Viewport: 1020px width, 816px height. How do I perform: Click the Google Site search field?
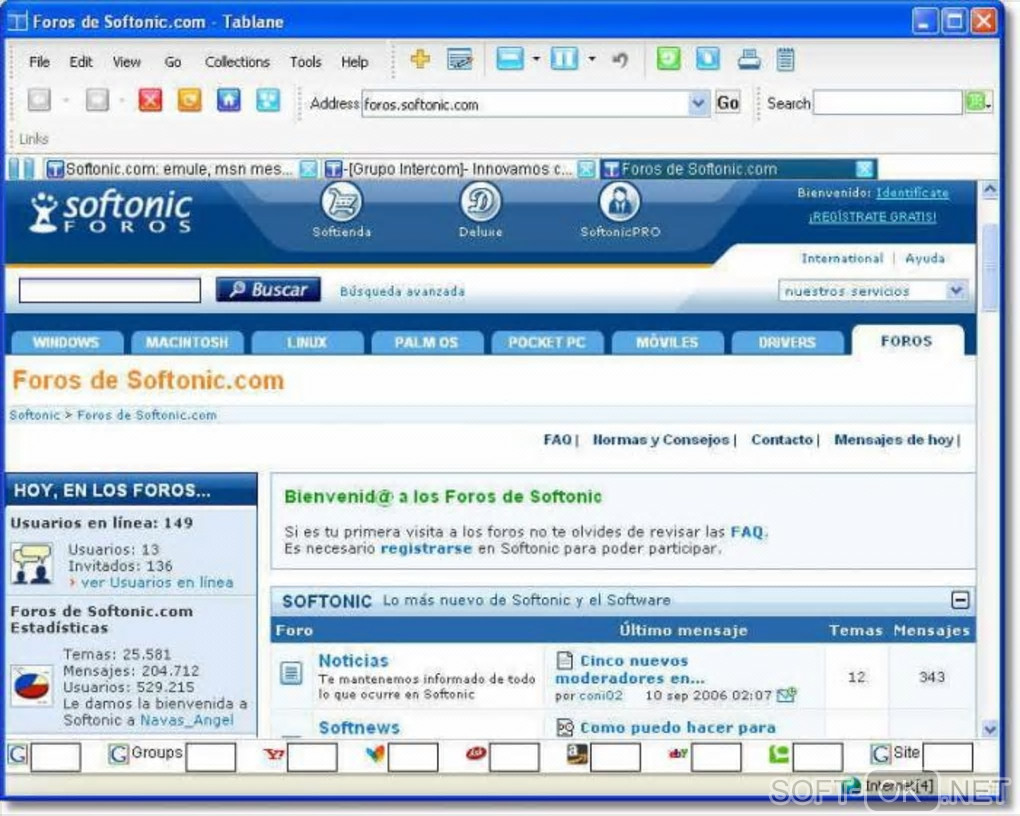947,757
